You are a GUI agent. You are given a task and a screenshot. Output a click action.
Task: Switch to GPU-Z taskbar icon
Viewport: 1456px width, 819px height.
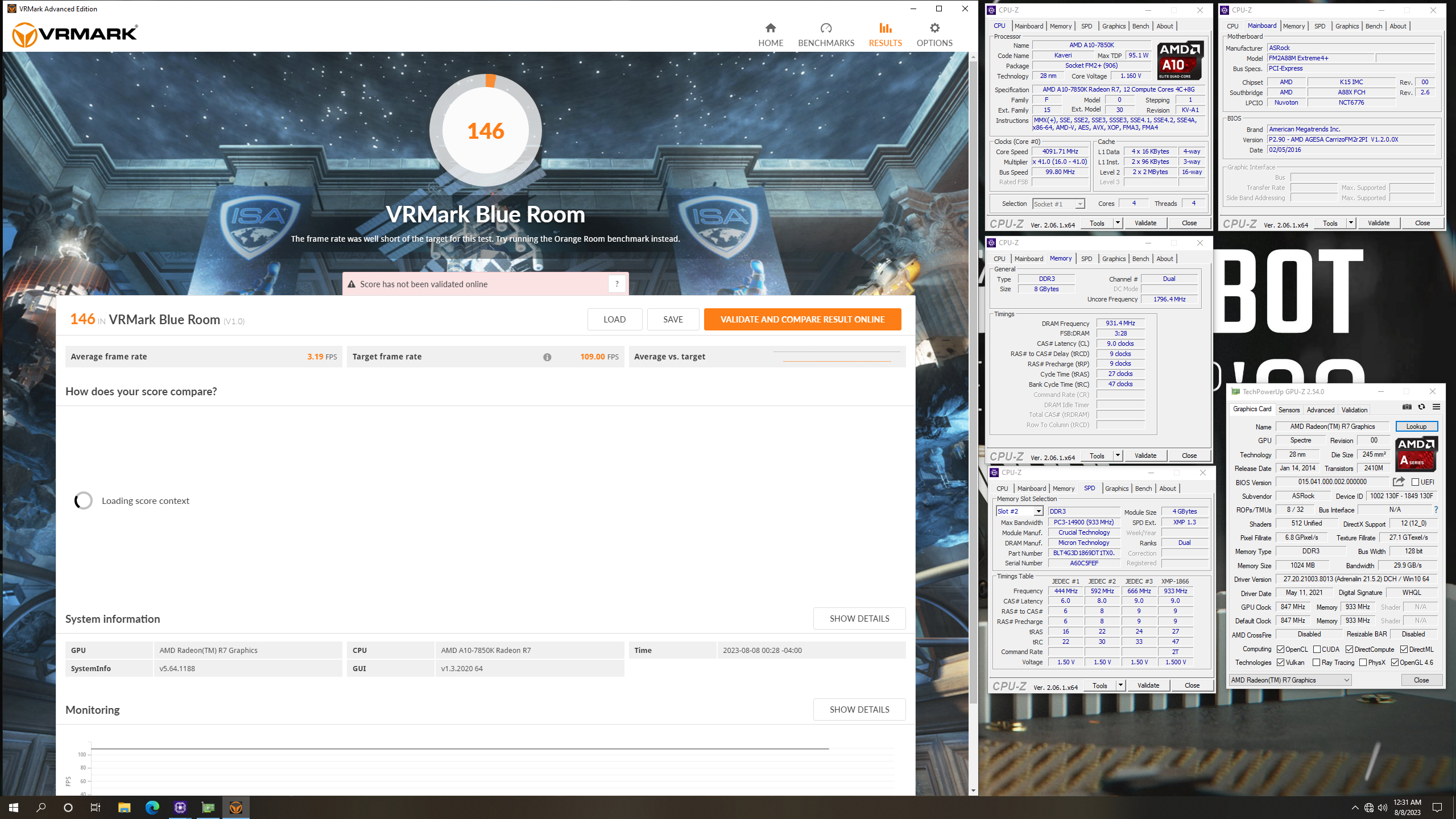[208, 807]
